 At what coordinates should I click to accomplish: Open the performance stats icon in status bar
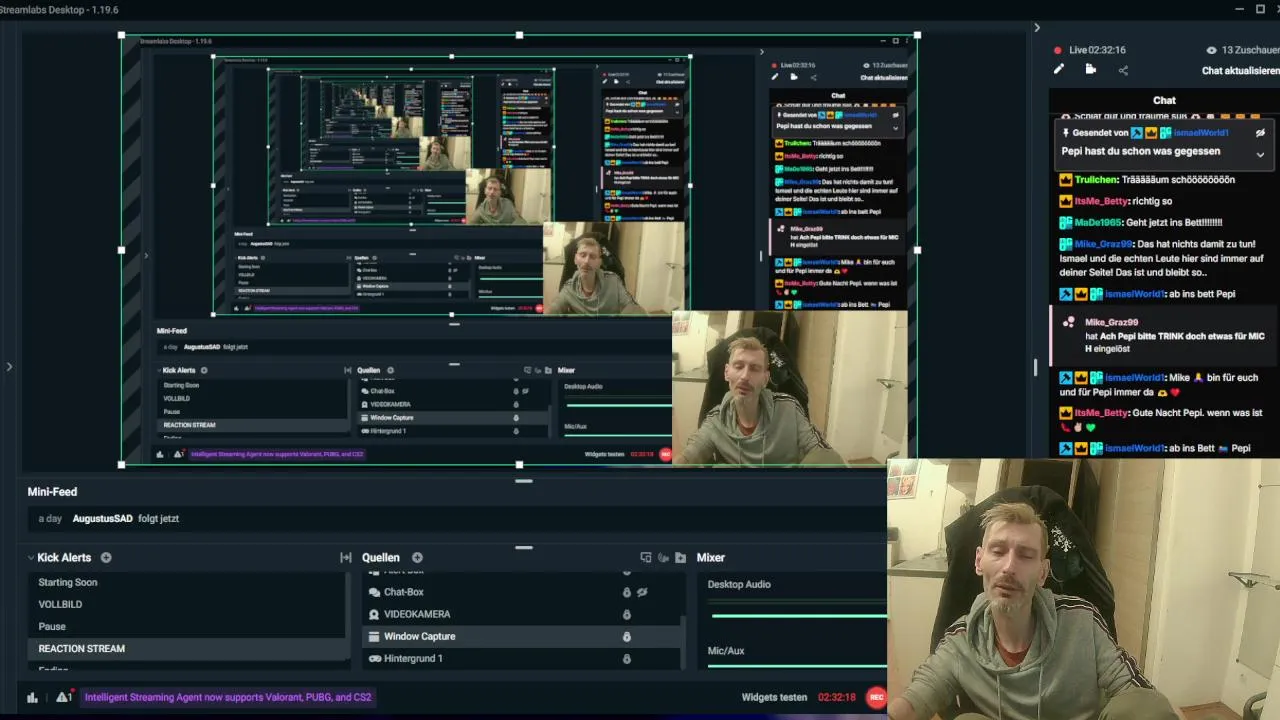(x=32, y=697)
